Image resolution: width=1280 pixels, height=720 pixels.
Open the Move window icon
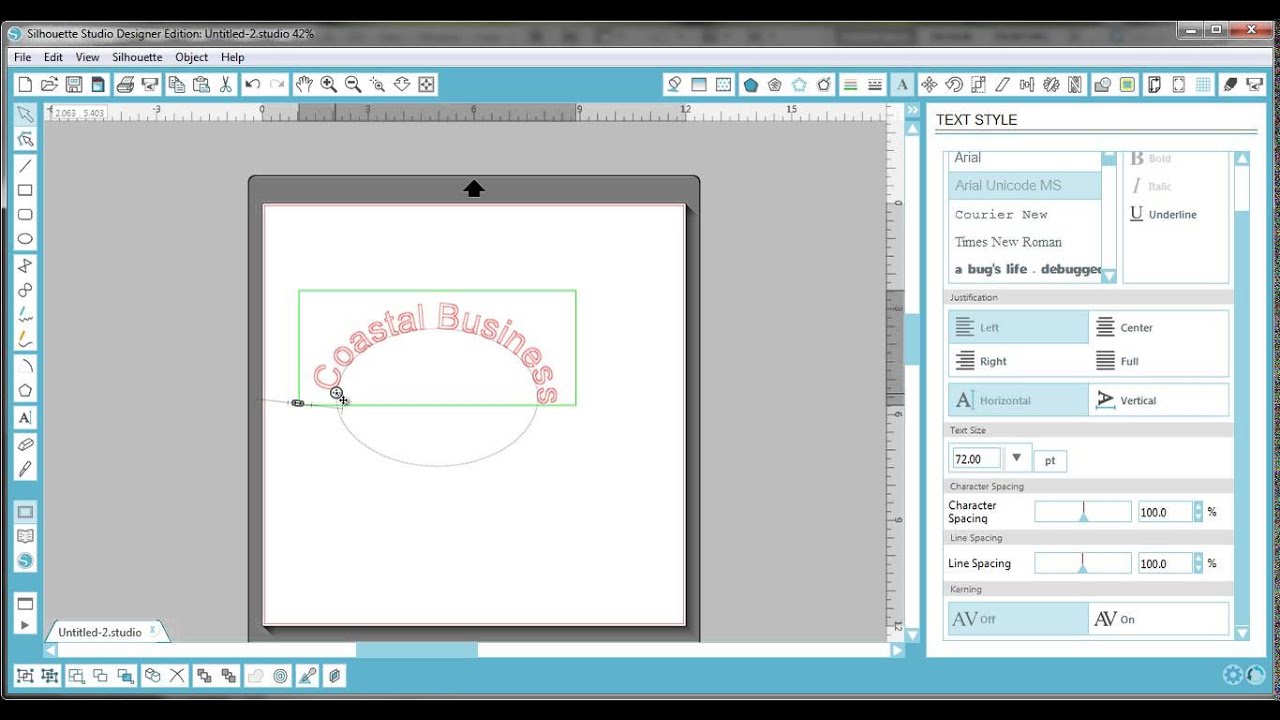(x=929, y=85)
